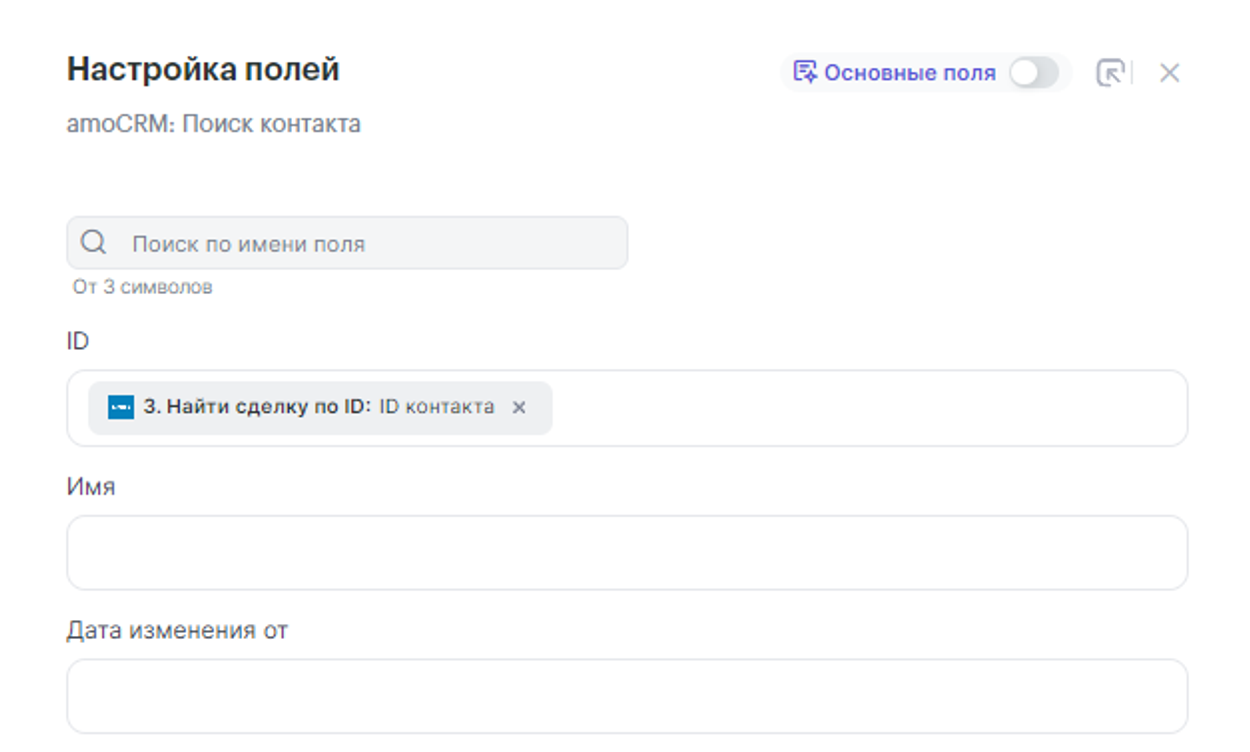Click the ID контакта value in chip
The width and height of the screenshot is (1250, 752).
tap(436, 407)
